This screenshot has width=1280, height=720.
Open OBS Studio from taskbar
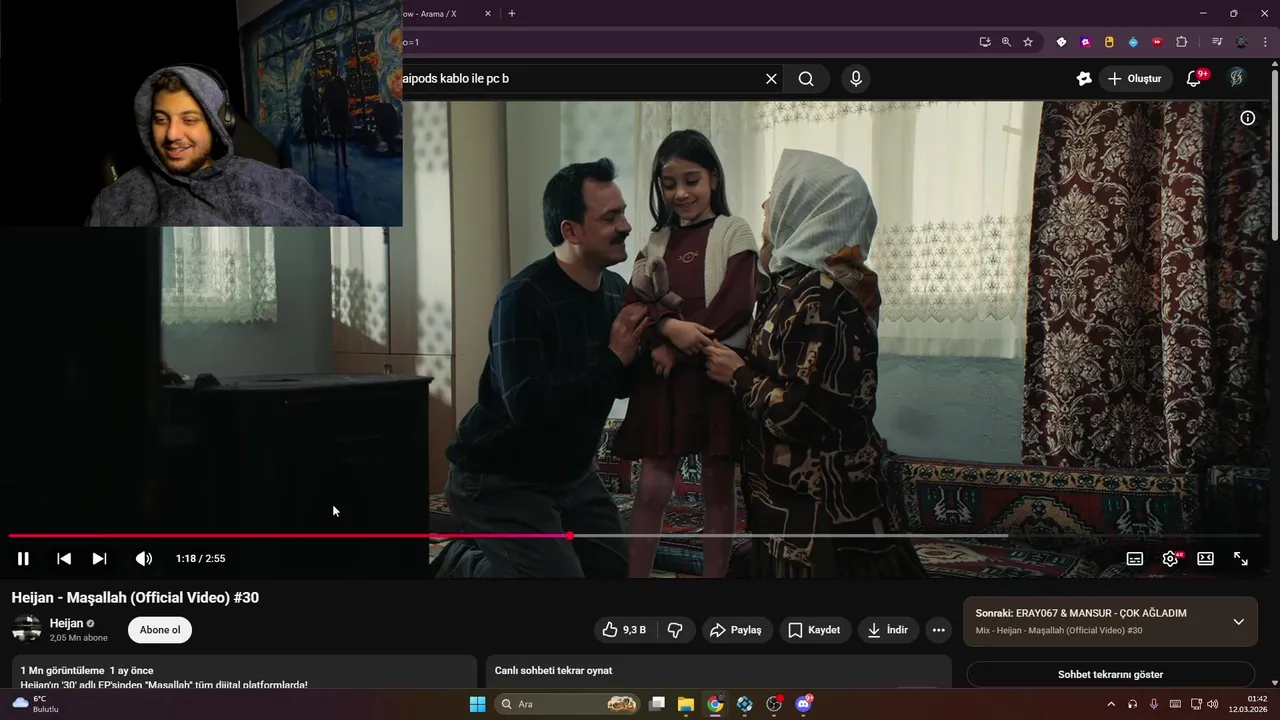click(774, 704)
